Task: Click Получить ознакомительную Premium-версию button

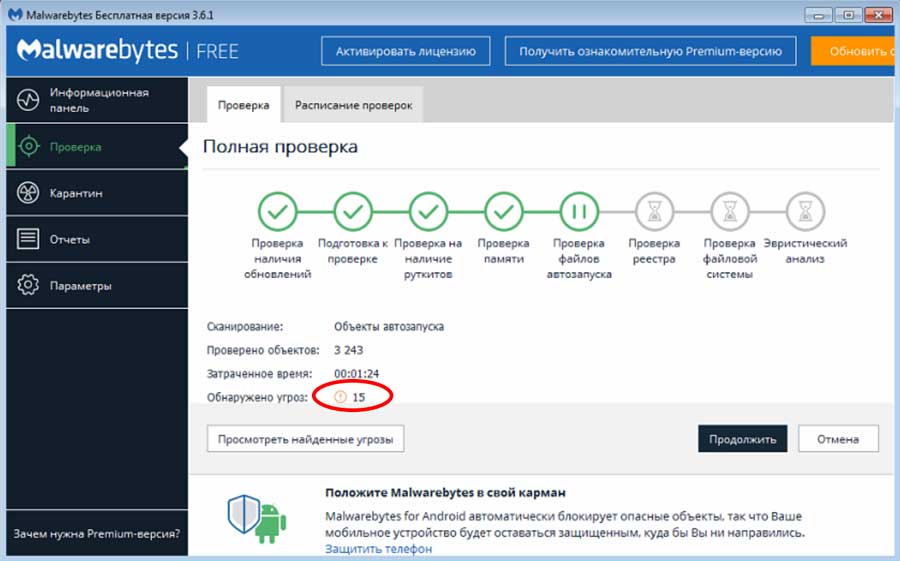Action: 650,51
